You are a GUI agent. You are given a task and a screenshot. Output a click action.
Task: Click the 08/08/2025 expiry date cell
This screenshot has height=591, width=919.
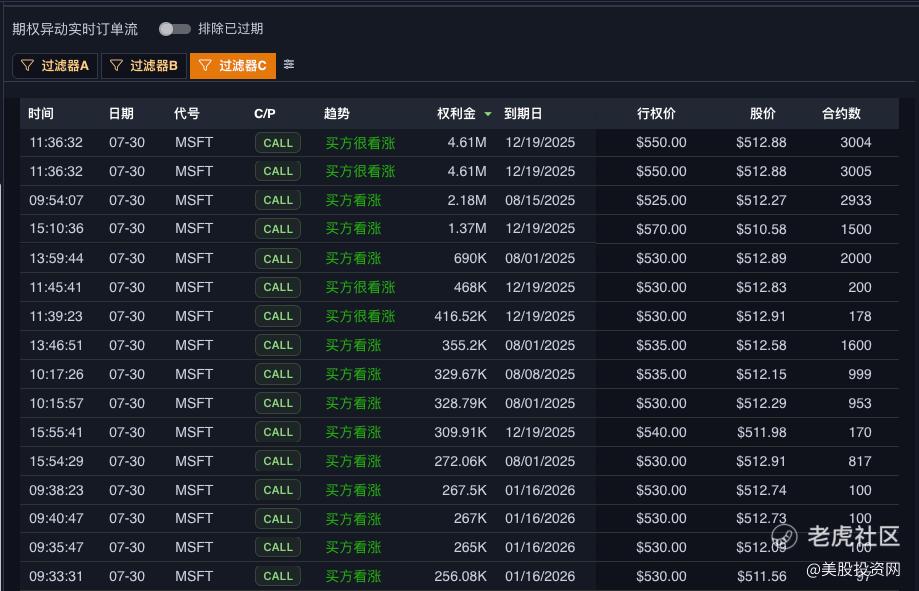click(x=540, y=374)
